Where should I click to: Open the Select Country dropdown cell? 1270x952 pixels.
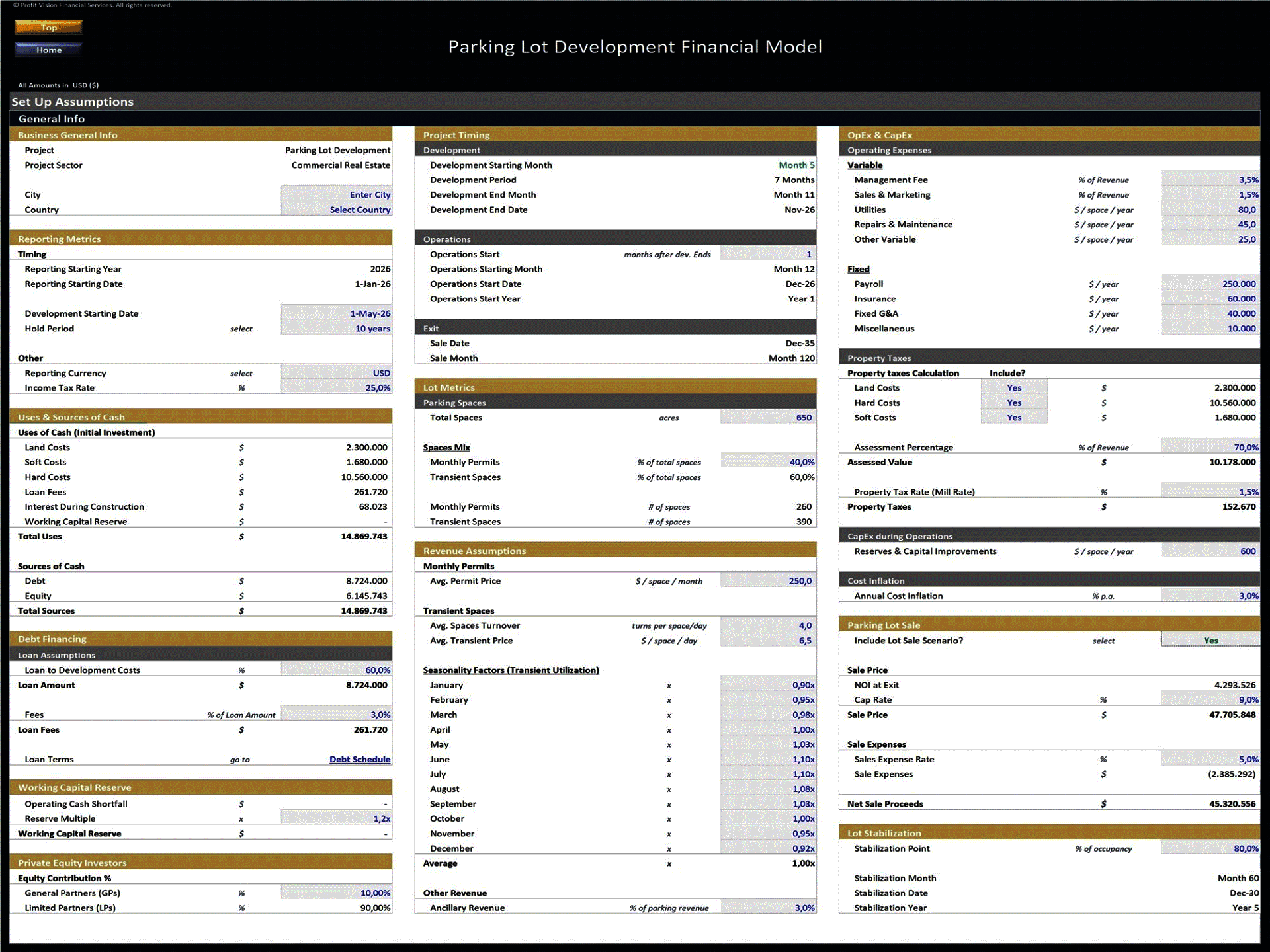(x=336, y=210)
